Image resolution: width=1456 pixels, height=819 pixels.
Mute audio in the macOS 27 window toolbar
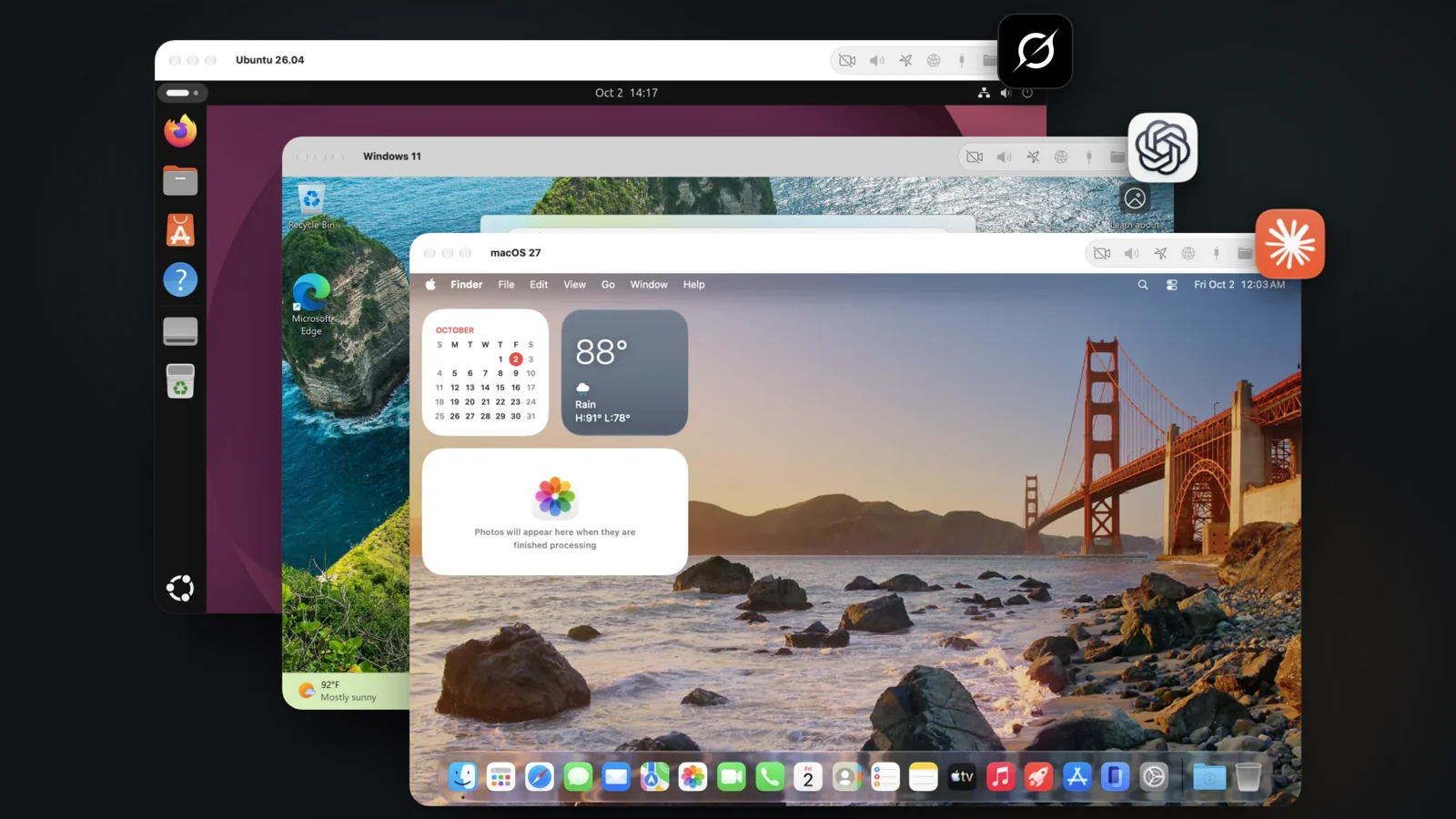pos(1131,253)
